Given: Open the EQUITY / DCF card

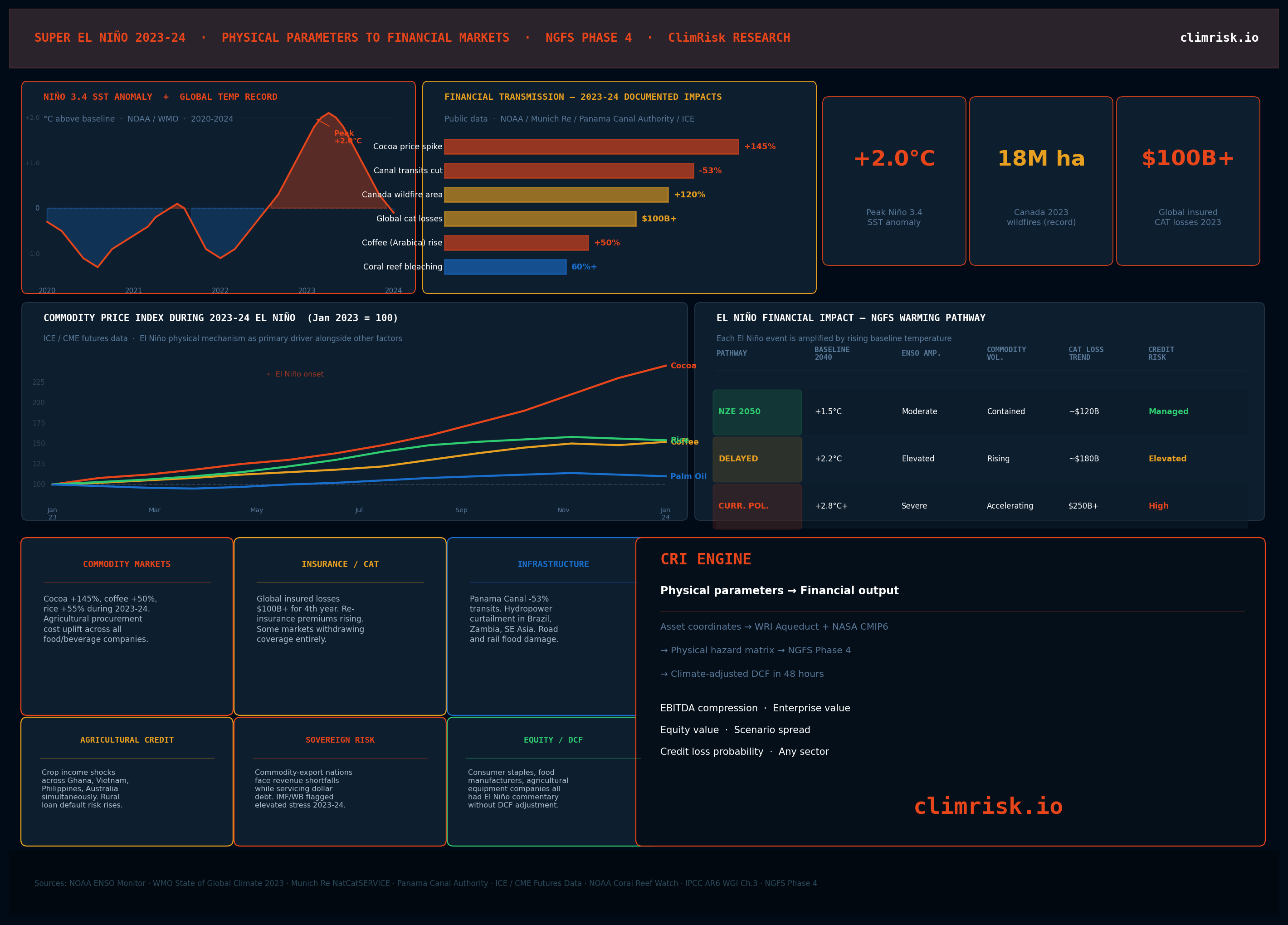Looking at the screenshot, I should tap(542, 781).
